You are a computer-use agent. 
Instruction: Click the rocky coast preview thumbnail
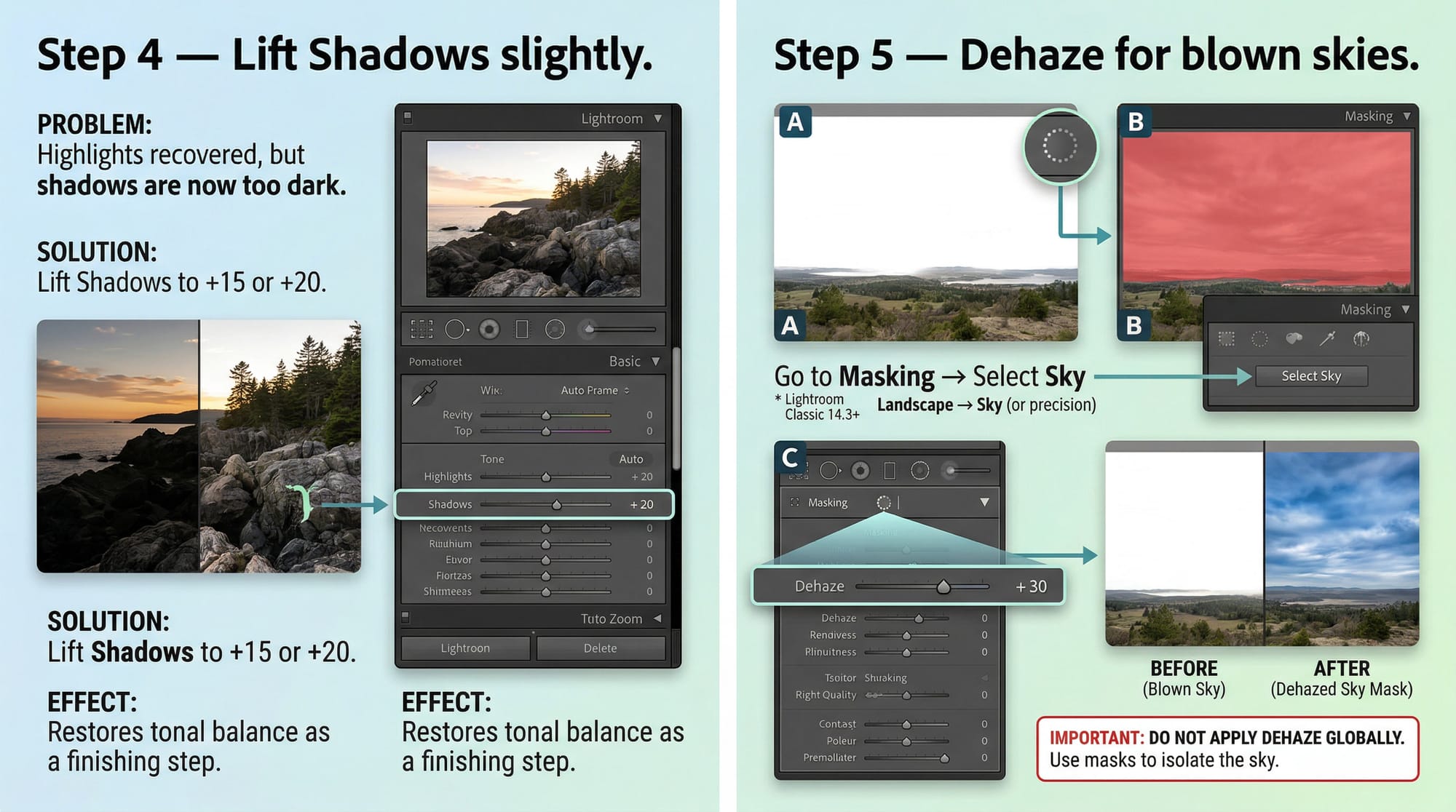tap(534, 218)
